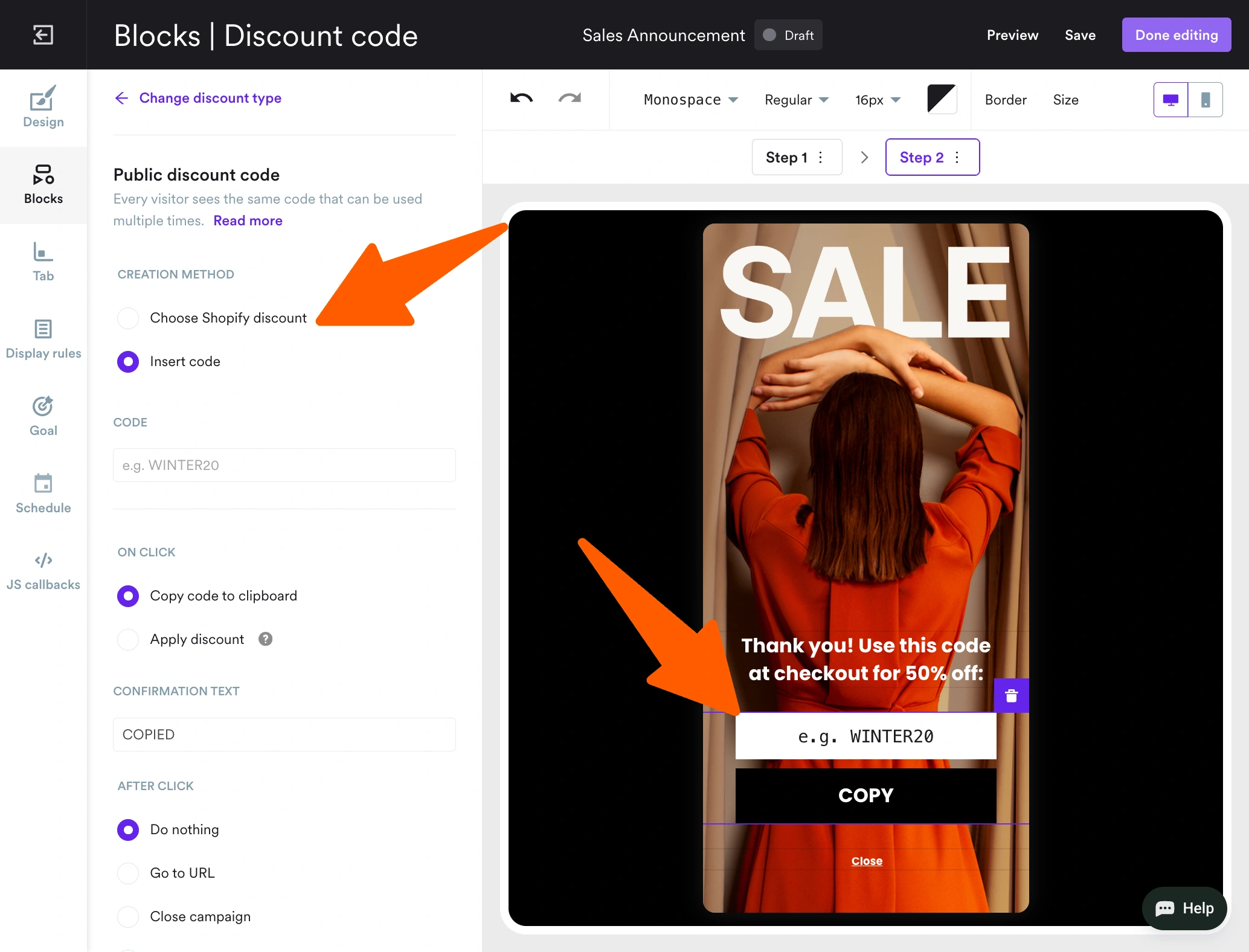
Task: Switch to mobile preview mode
Action: (x=1207, y=100)
